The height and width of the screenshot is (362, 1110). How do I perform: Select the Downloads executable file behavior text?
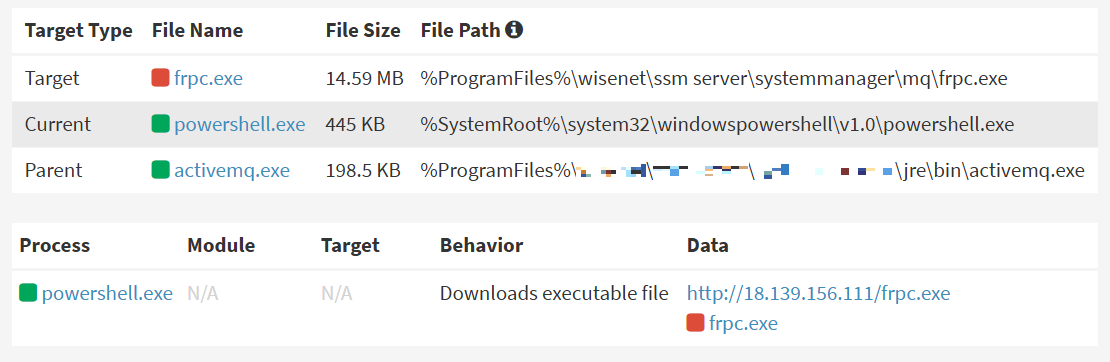pyautogui.click(x=554, y=293)
